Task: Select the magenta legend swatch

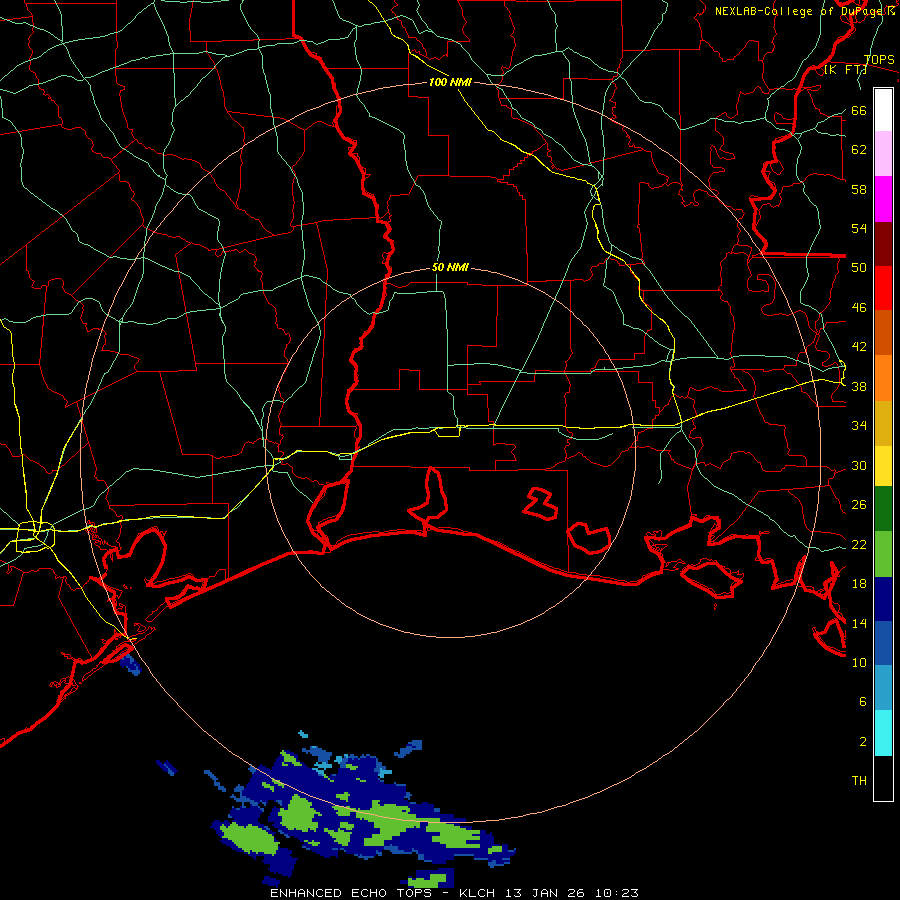Action: [883, 199]
